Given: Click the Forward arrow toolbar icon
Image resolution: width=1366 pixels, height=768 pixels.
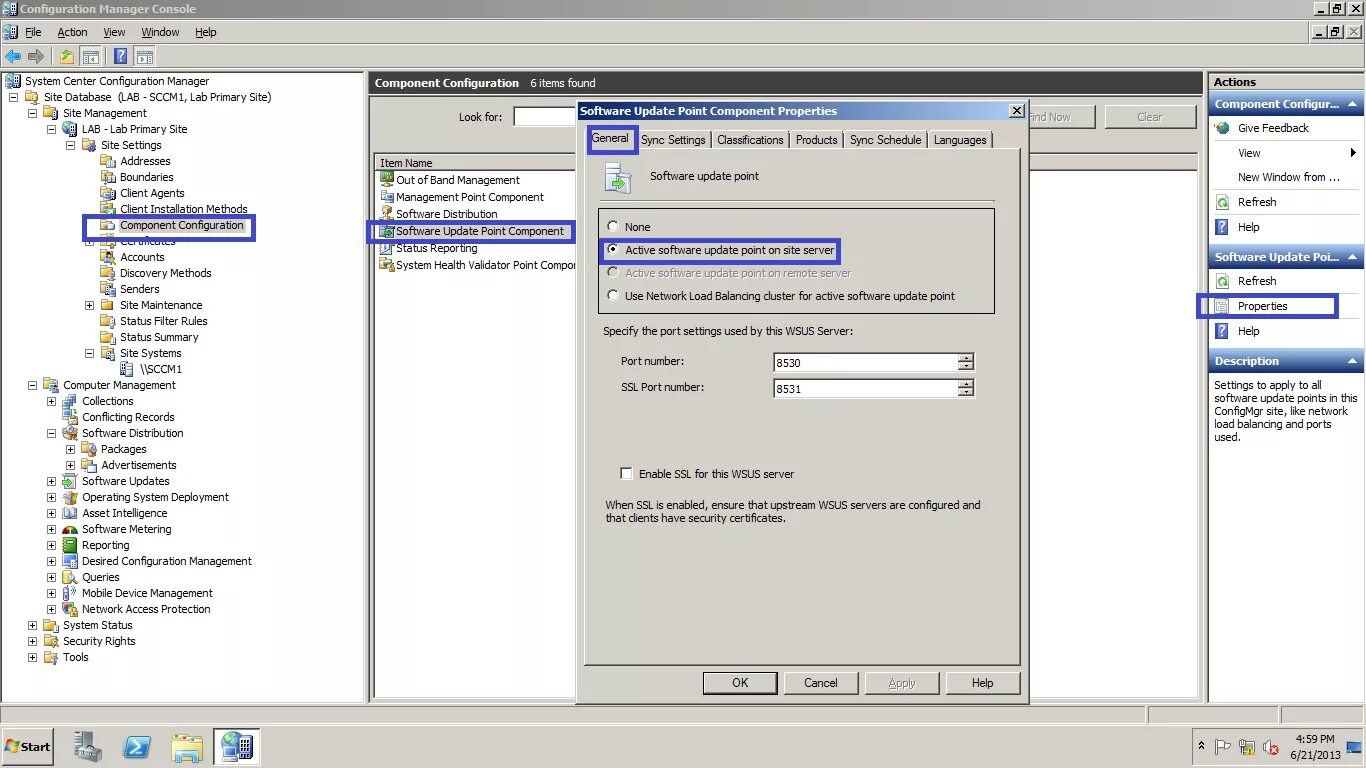Looking at the screenshot, I should point(36,56).
